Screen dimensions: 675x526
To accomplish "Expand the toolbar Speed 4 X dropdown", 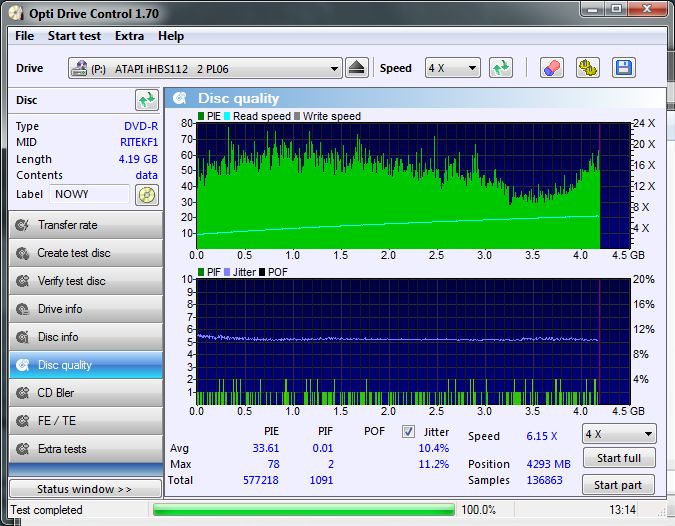I will (453, 68).
